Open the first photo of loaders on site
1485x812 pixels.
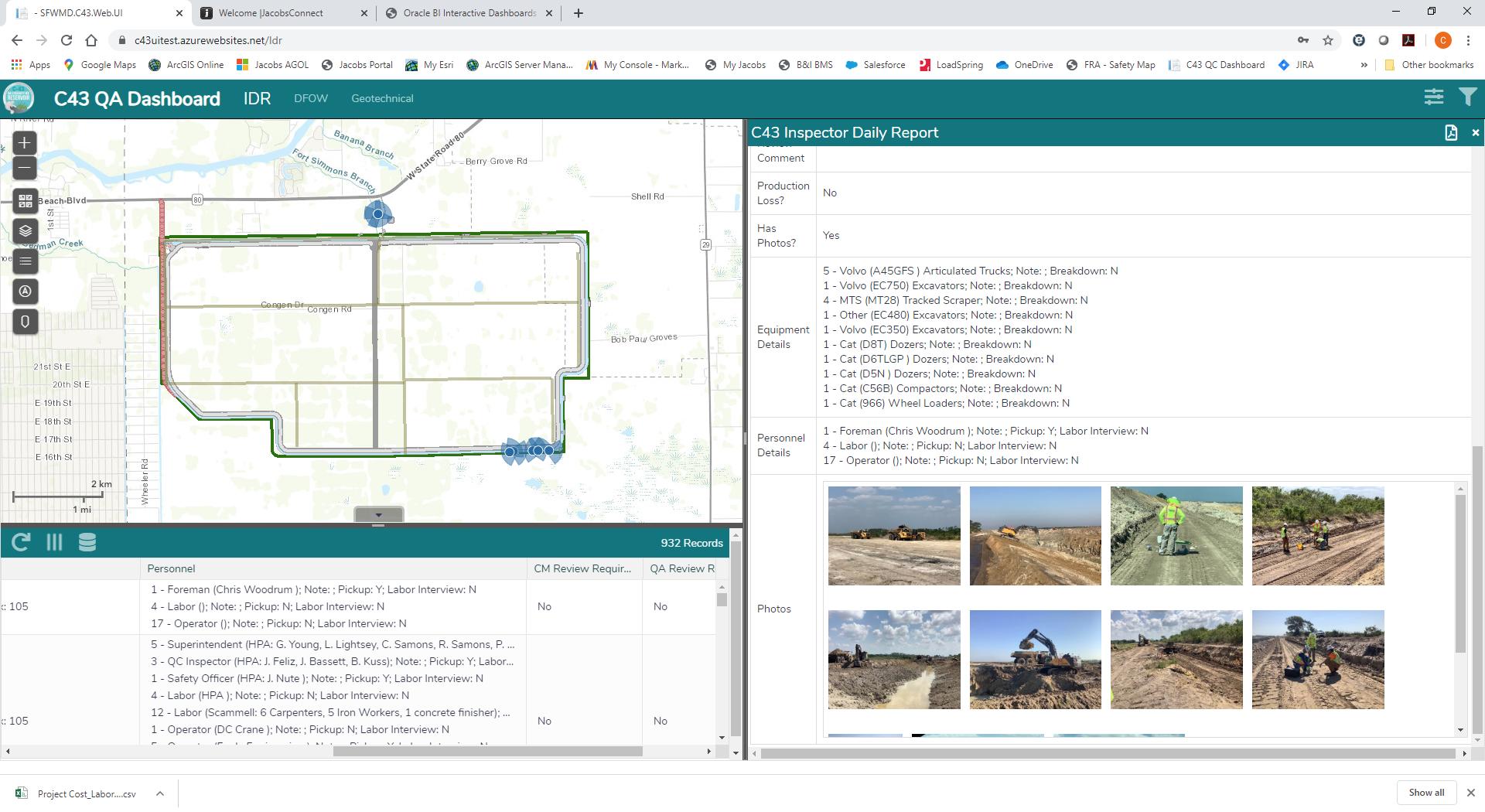point(894,536)
